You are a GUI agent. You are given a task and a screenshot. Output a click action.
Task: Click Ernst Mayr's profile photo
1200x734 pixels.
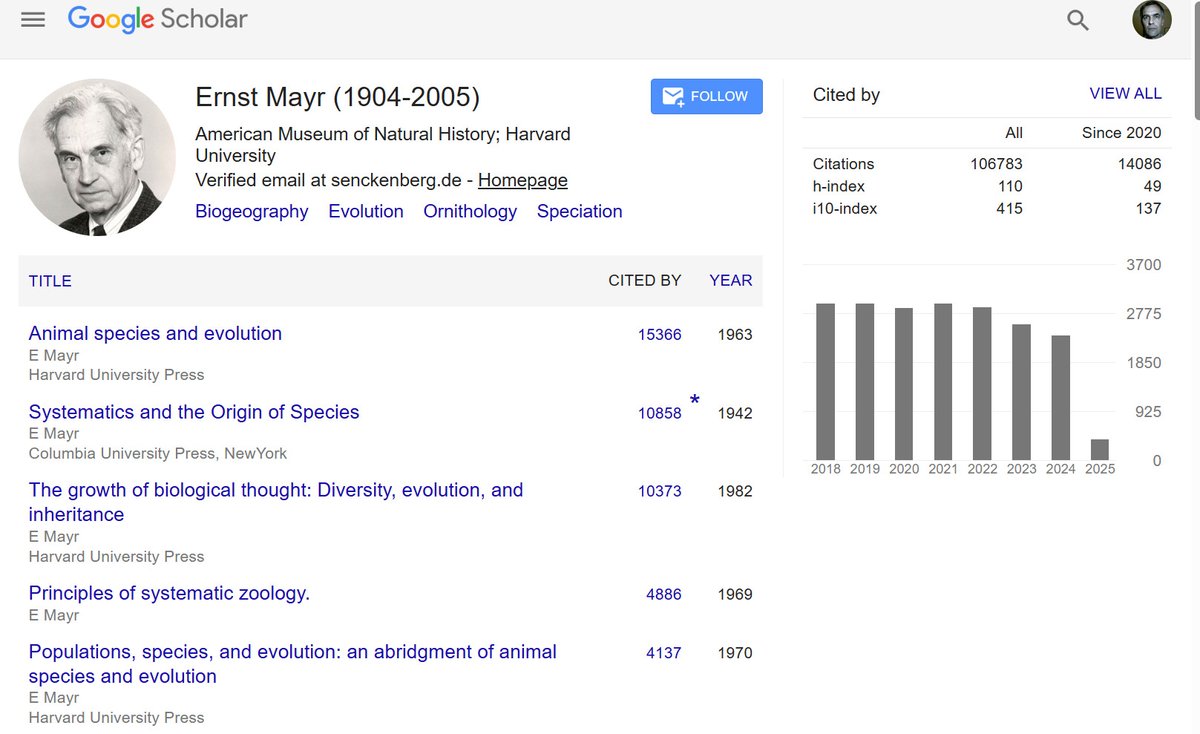coord(97,158)
